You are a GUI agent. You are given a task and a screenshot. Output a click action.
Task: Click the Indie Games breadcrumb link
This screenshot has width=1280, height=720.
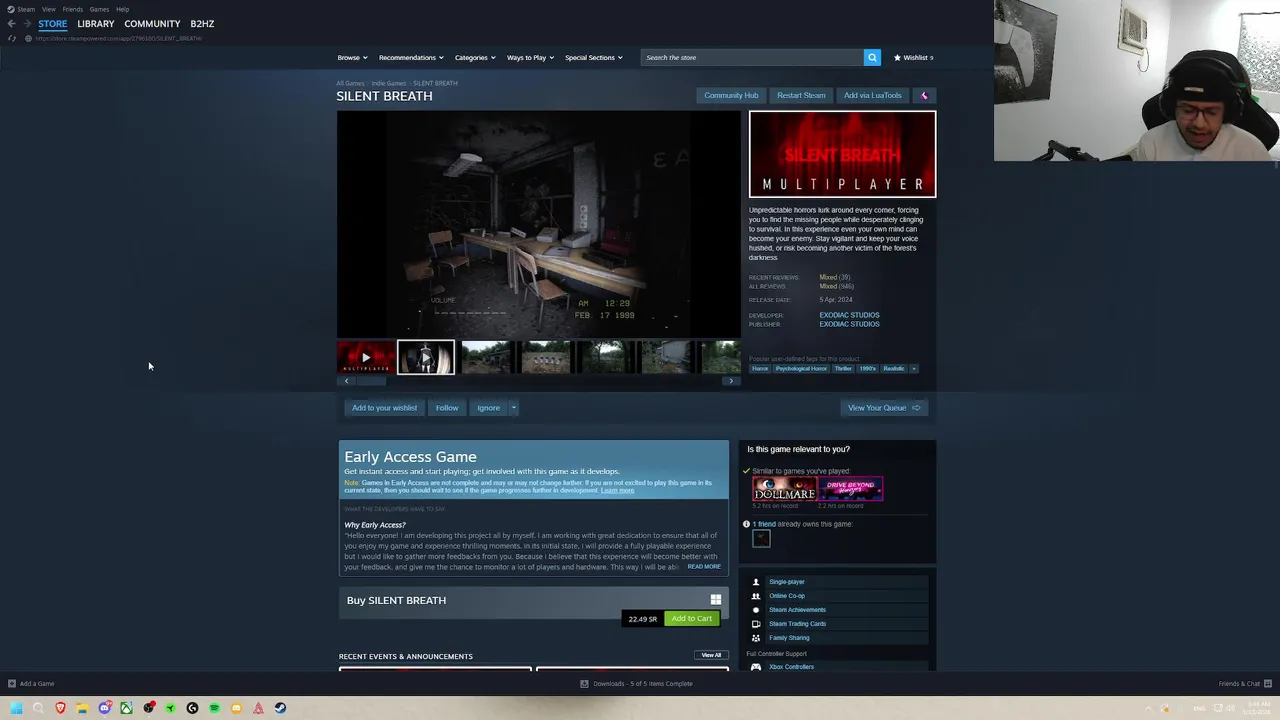389,83
